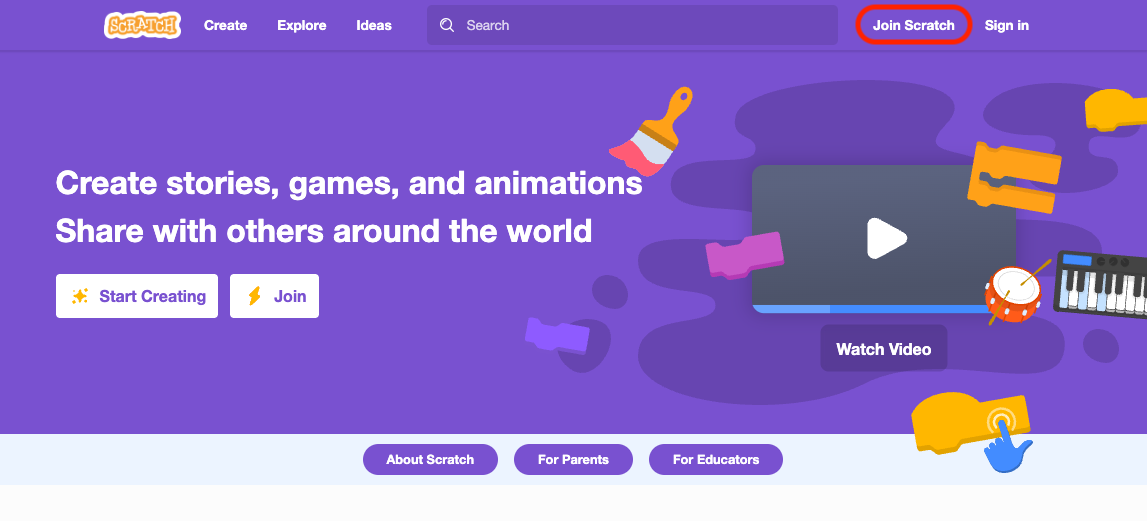The image size is (1147, 521).
Task: Click the Join button with lightning bolt
Action: coord(274,296)
